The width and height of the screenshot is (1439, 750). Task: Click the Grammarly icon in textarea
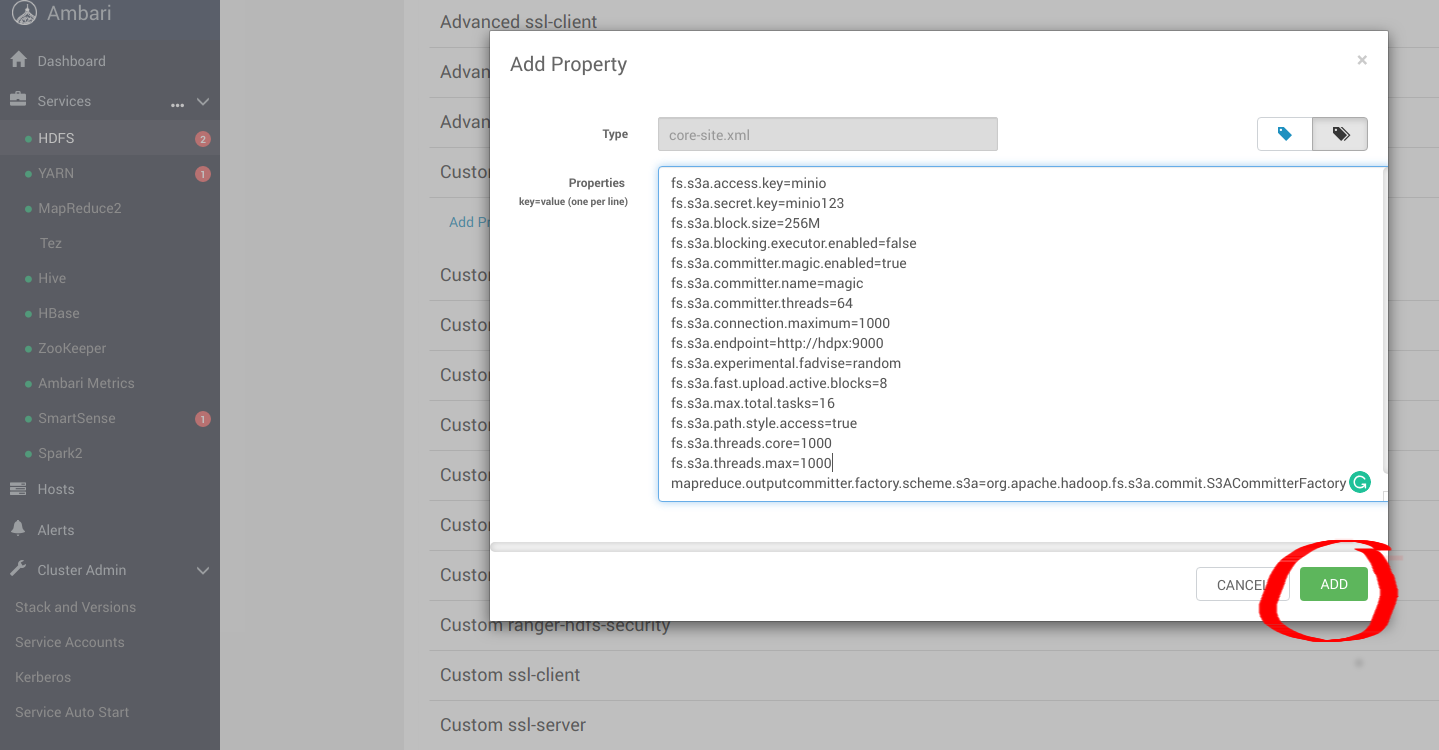[x=1360, y=483]
